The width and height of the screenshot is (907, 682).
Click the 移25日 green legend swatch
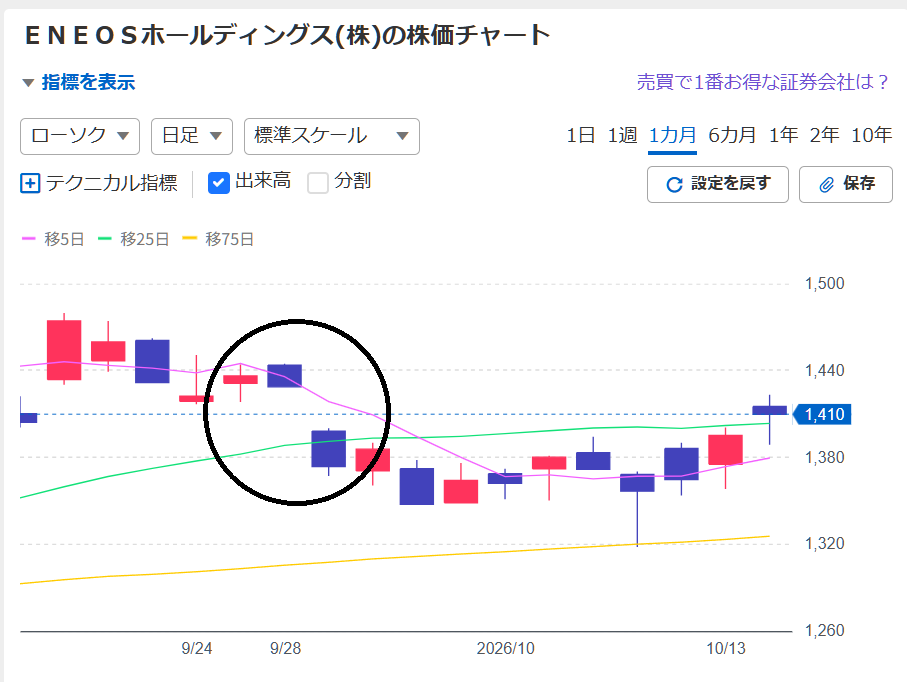pyautogui.click(x=105, y=239)
